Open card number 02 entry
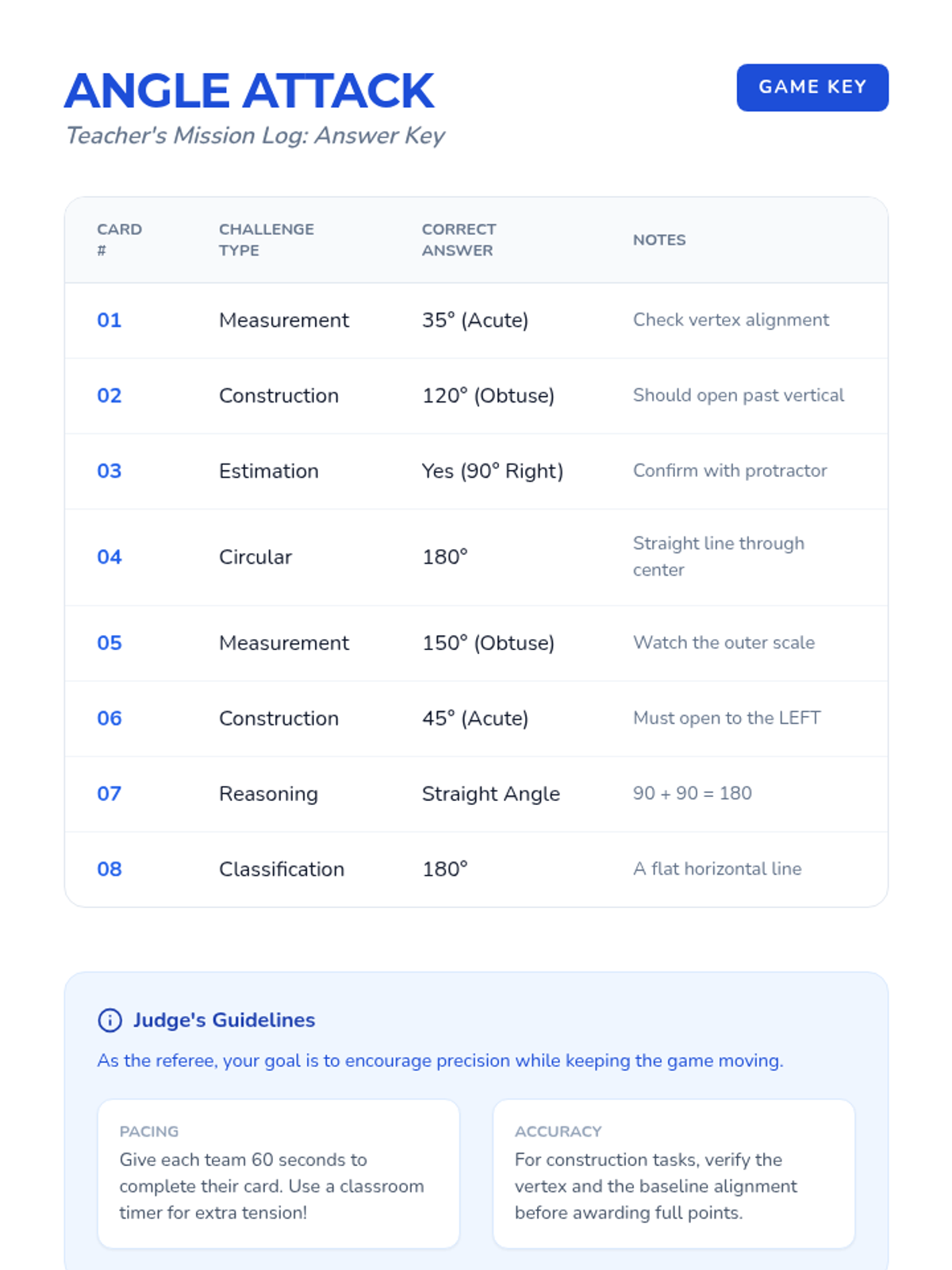Screen dimensions: 952x1270 109,396
